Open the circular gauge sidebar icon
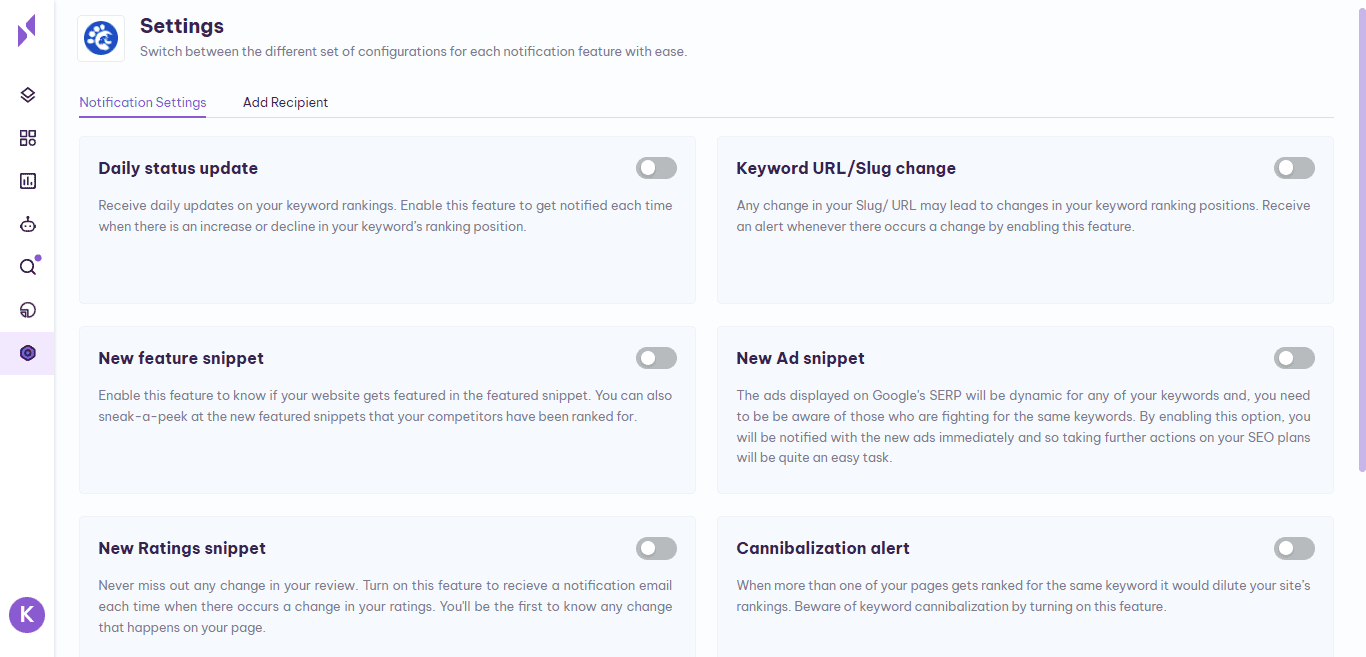Image resolution: width=1366 pixels, height=657 pixels. [28, 310]
